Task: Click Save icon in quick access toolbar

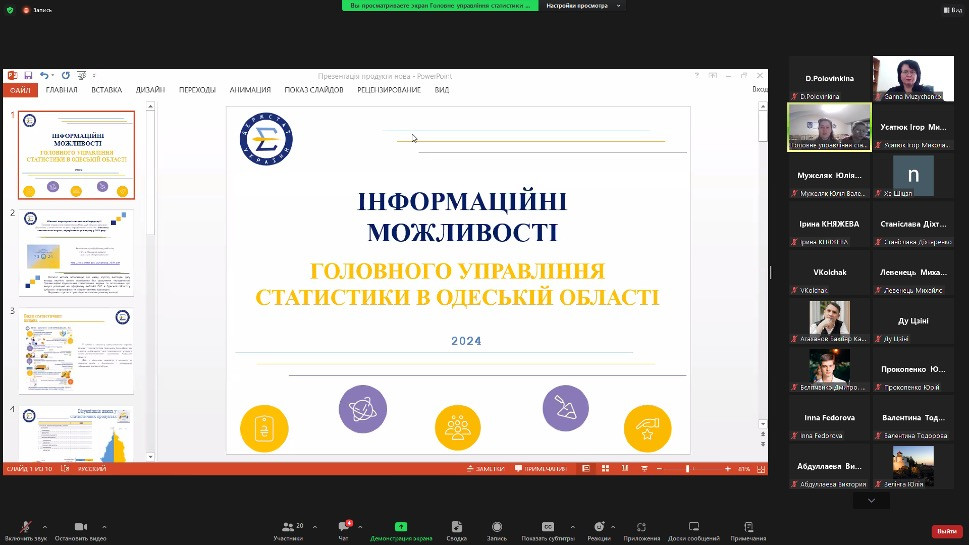Action: (x=28, y=75)
